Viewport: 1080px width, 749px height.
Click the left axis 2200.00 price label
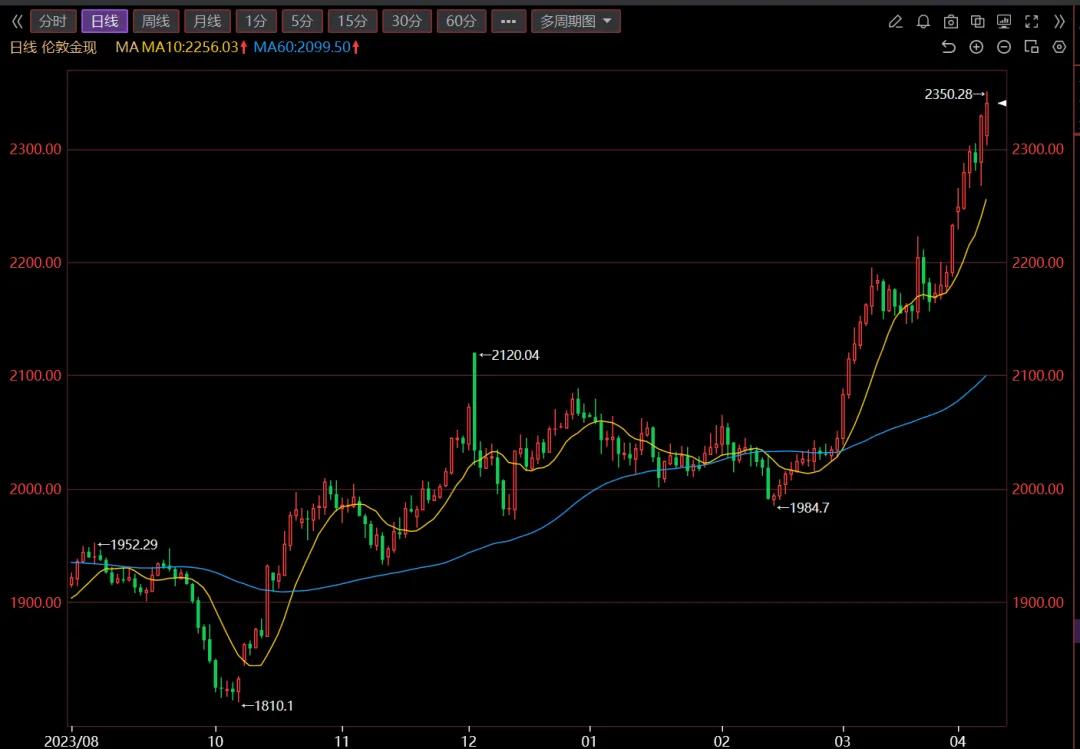[x=35, y=263]
